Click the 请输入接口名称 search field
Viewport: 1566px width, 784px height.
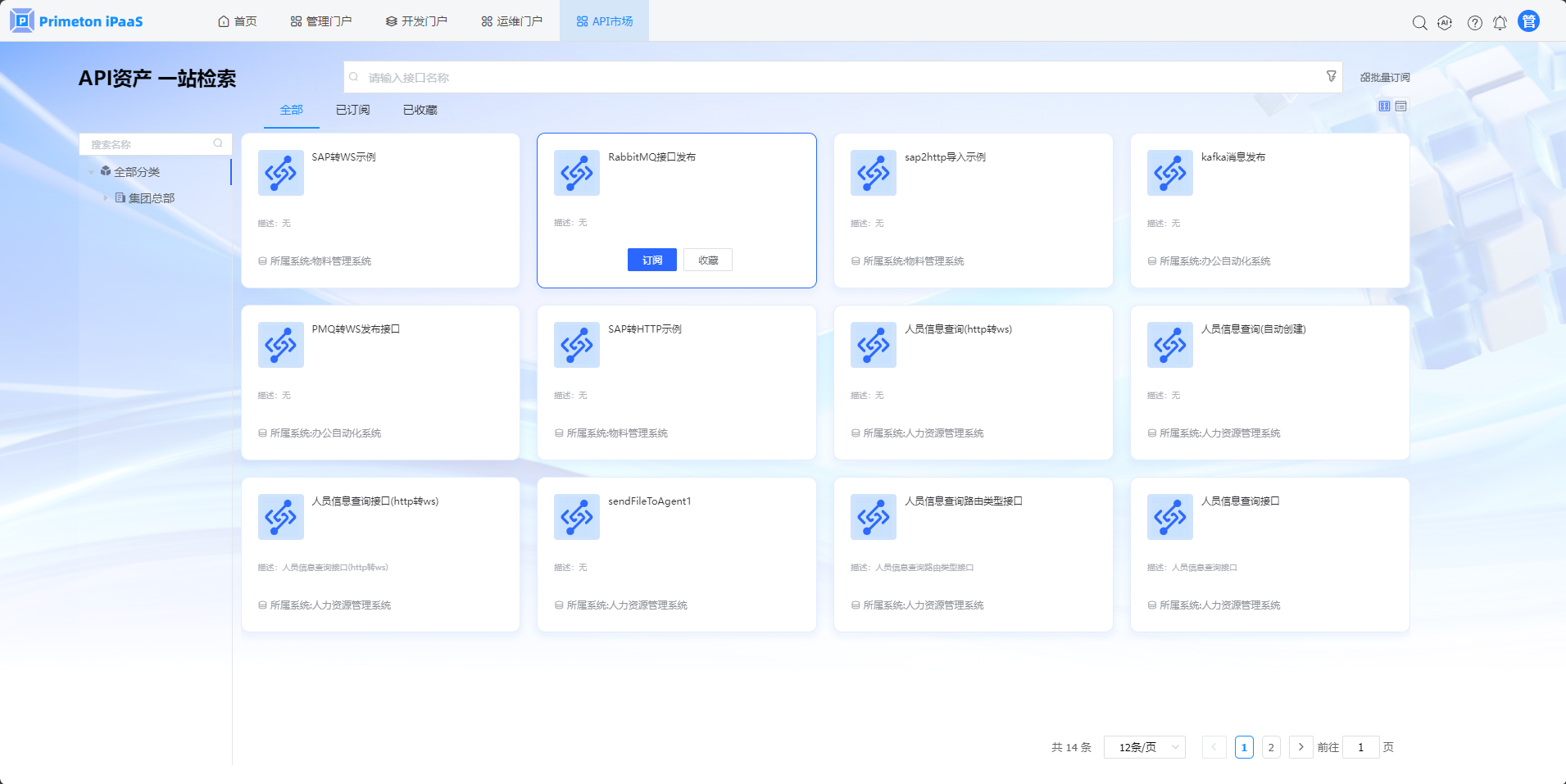pos(836,78)
